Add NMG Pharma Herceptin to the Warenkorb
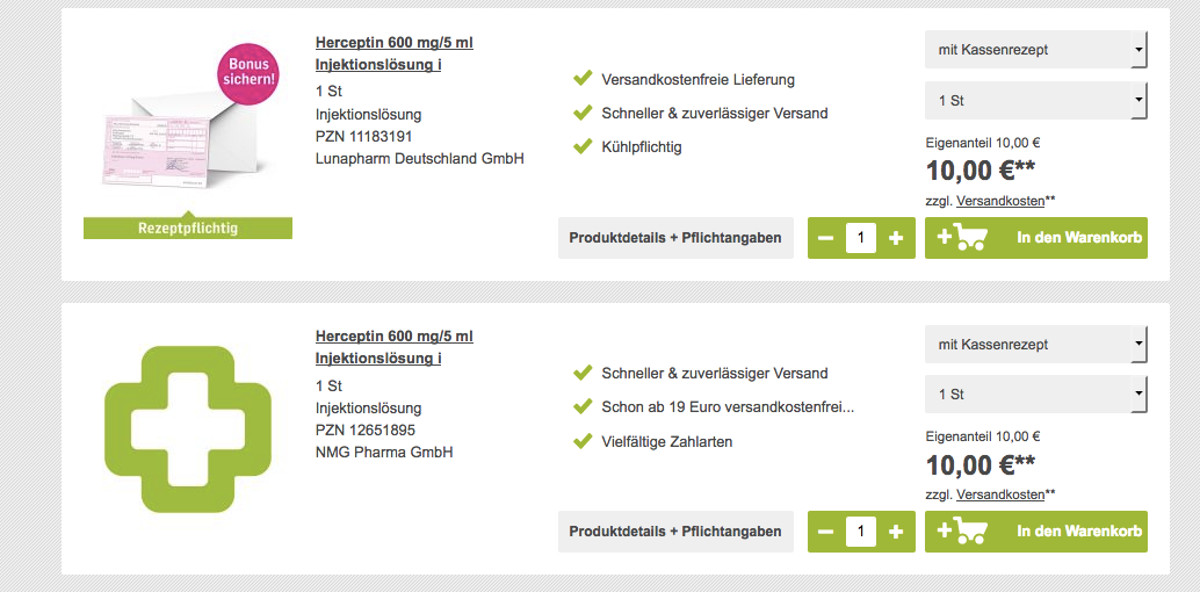 pyautogui.click(x=1036, y=532)
